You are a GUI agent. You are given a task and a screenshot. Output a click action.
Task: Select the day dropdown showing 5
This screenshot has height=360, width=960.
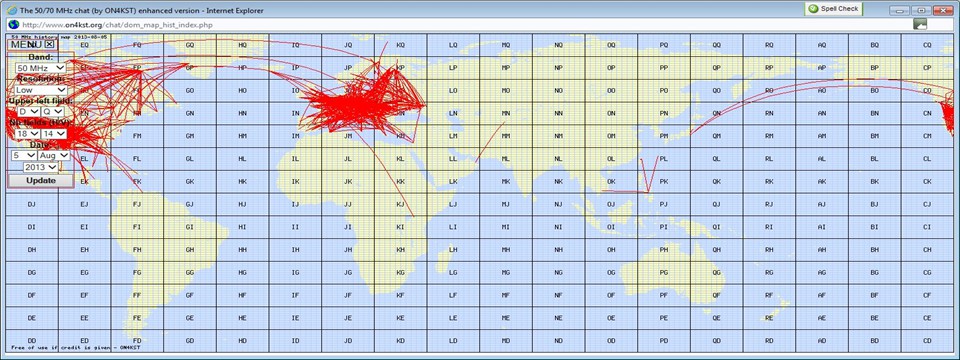[24, 156]
